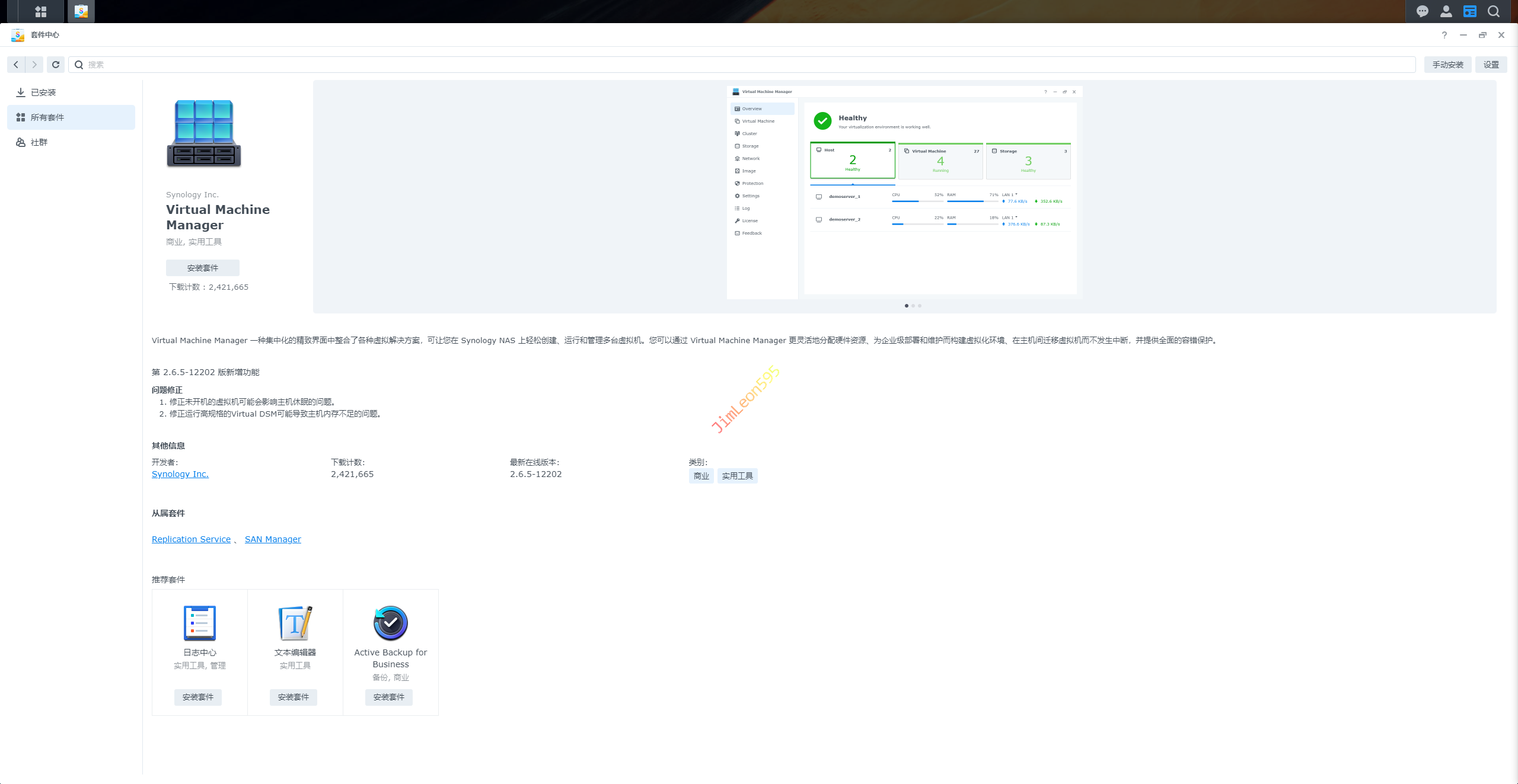
Task: Click the 手动安装 button
Action: click(1447, 65)
